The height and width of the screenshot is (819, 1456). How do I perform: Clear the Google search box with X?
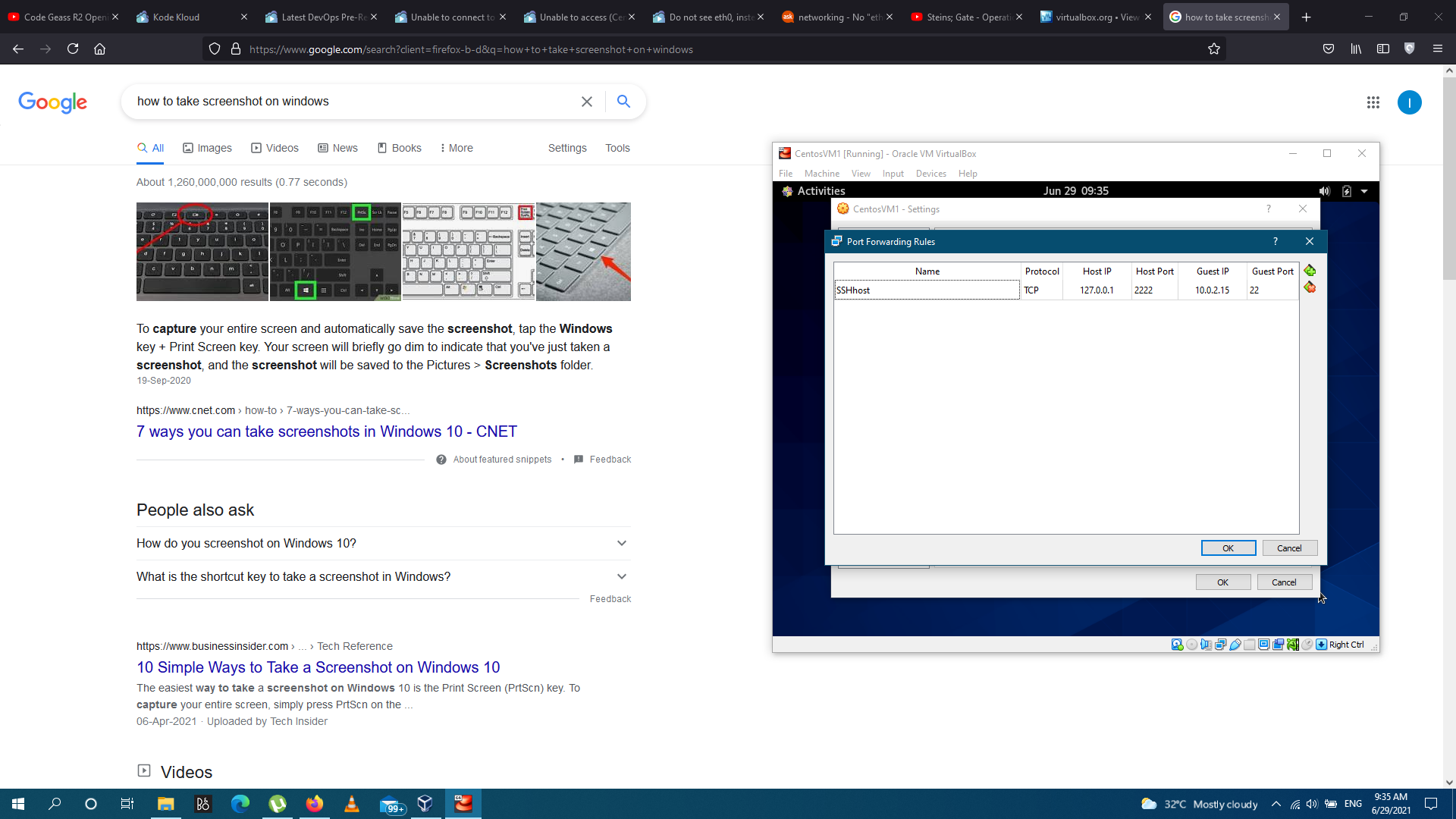point(586,102)
